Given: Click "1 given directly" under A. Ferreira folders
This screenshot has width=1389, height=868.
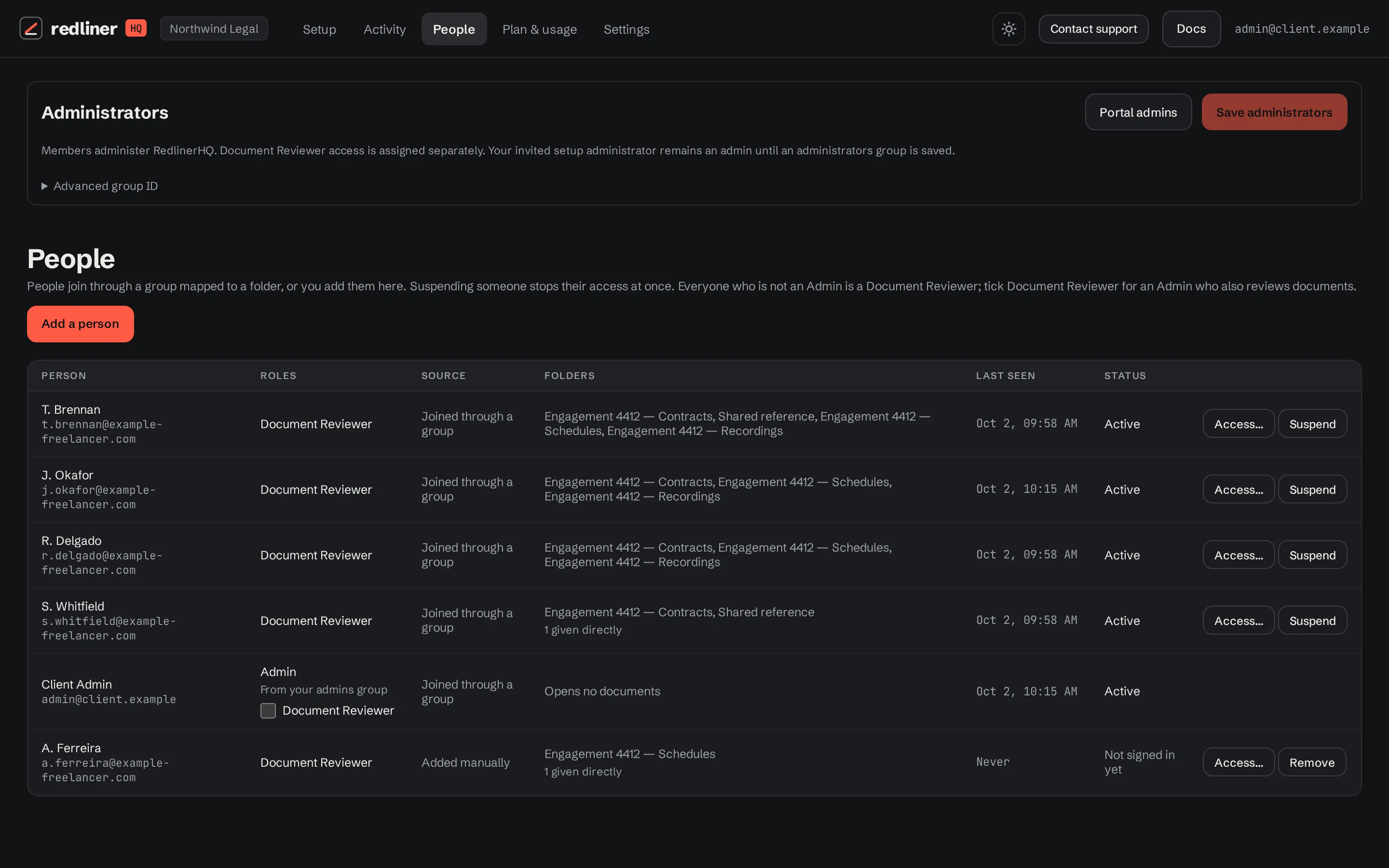Looking at the screenshot, I should (x=583, y=772).
